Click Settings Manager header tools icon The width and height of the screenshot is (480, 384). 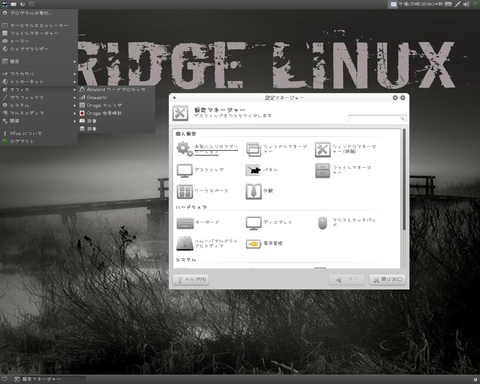tap(180, 113)
